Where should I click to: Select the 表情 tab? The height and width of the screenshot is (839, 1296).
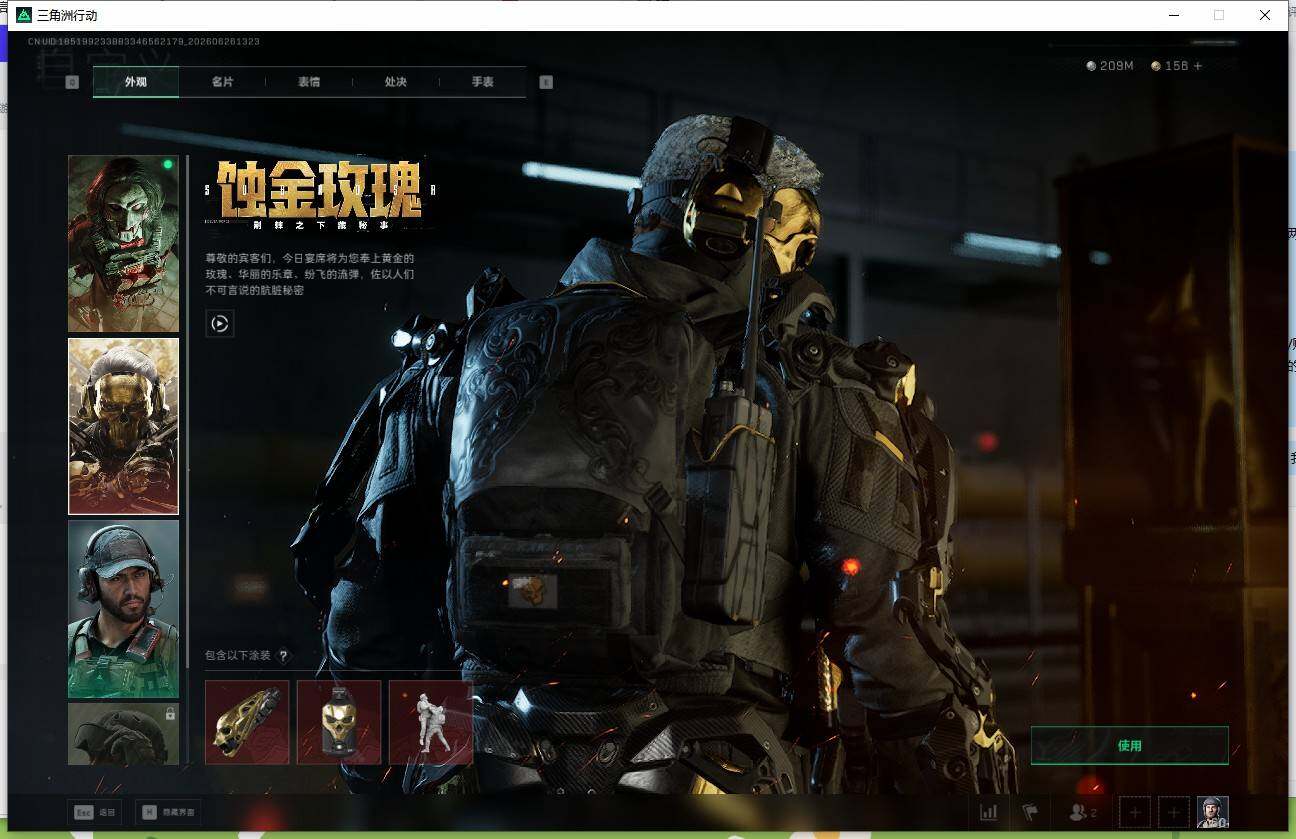[x=309, y=82]
